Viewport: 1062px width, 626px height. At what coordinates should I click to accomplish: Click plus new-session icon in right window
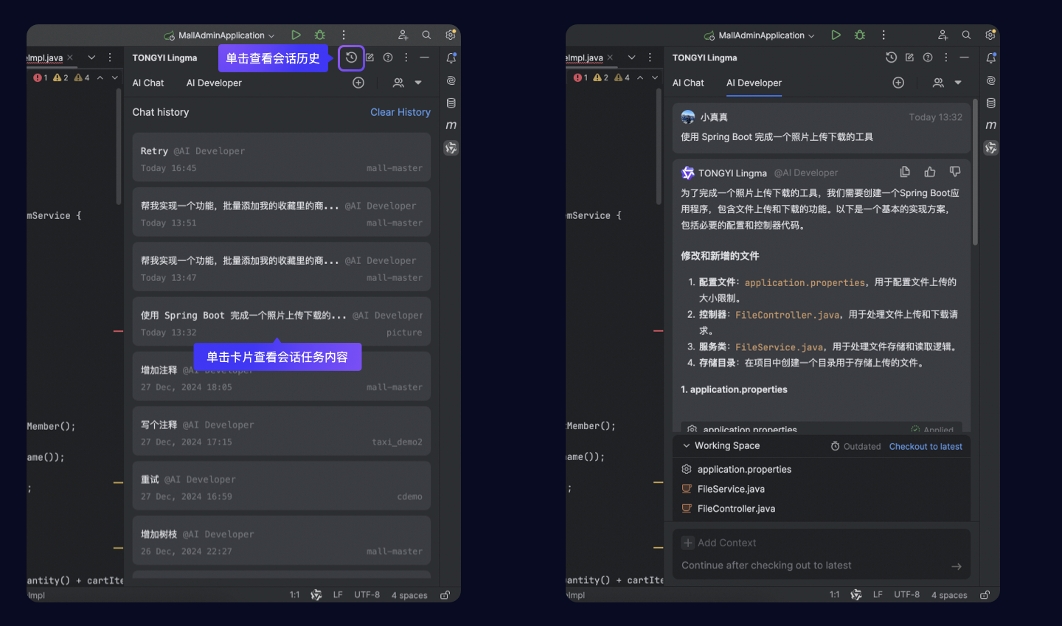click(898, 83)
